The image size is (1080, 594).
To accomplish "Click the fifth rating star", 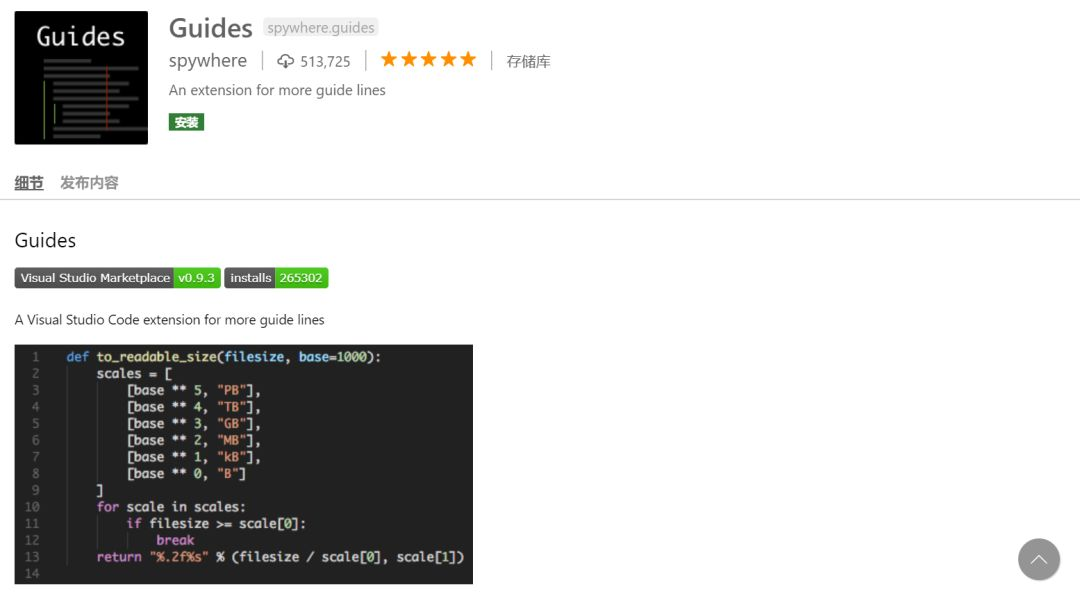I will [467, 60].
